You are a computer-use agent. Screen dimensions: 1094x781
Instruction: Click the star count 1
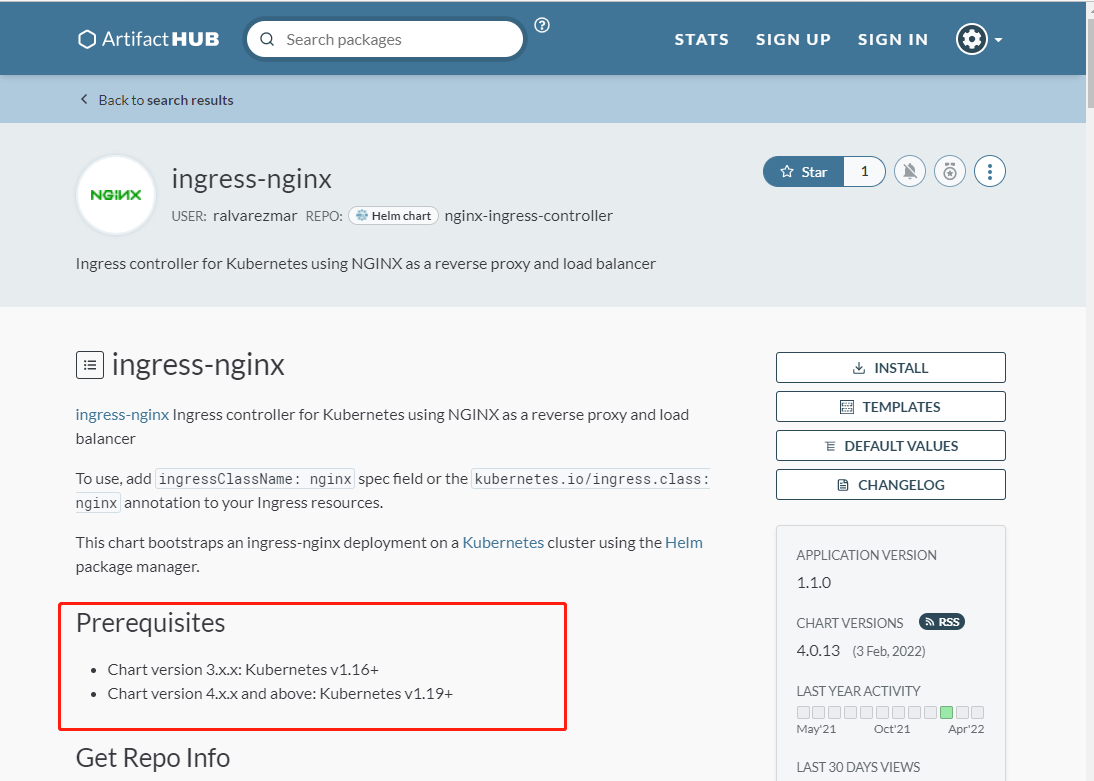pyautogui.click(x=864, y=172)
